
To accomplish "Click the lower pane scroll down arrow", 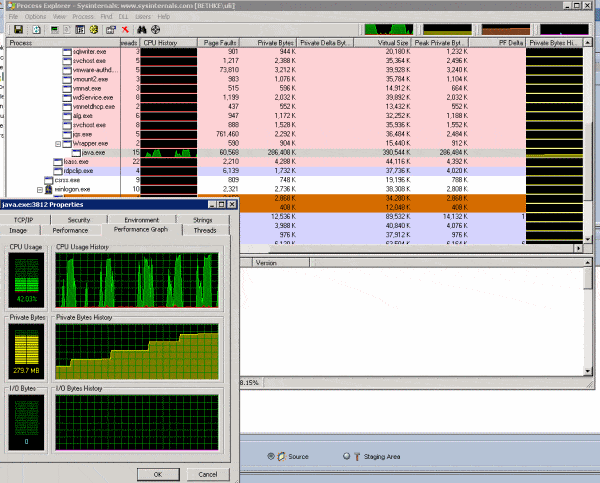I will (588, 371).
